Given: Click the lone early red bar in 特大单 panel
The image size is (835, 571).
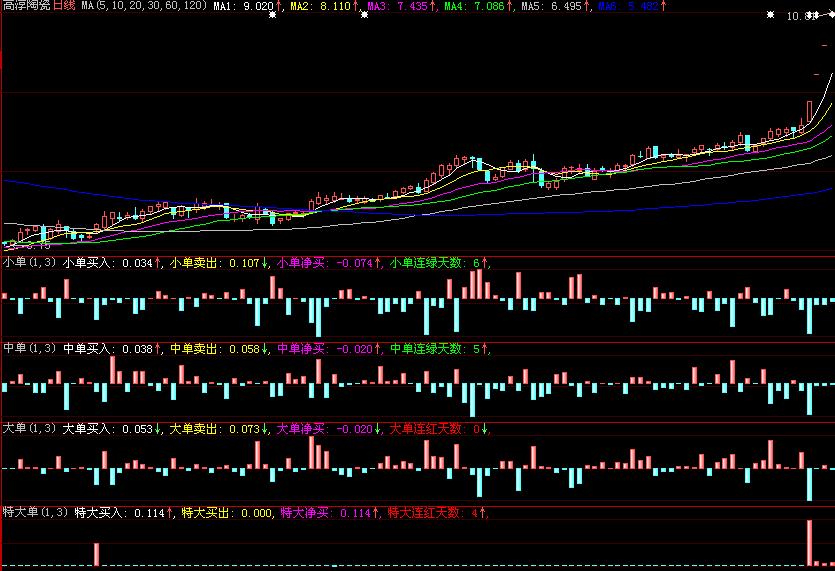Looking at the screenshot, I should pyautogui.click(x=96, y=554).
